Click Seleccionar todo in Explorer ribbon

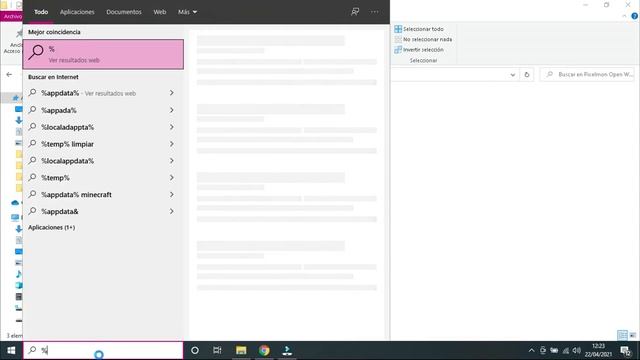click(419, 29)
